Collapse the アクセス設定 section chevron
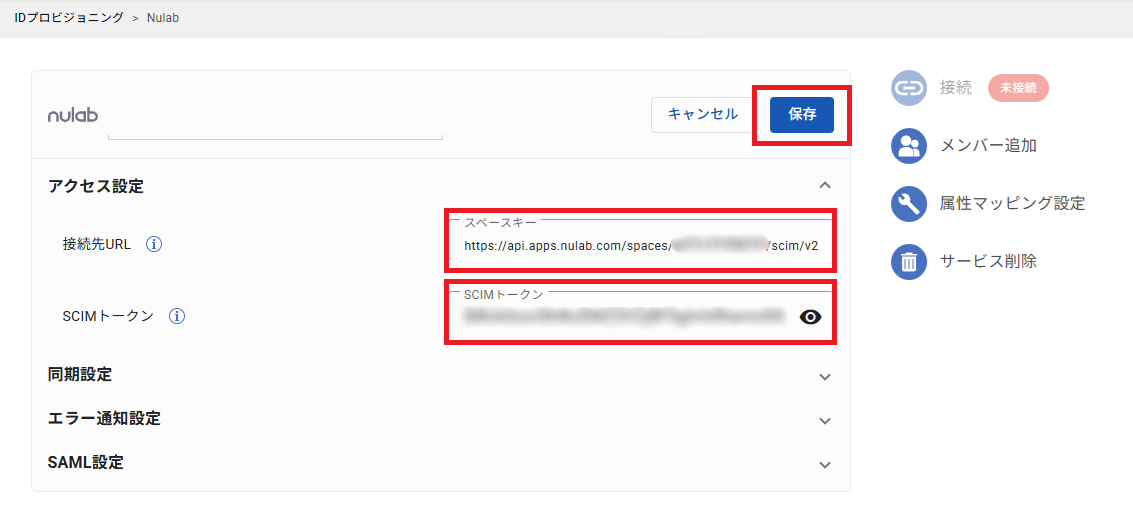 [x=825, y=186]
